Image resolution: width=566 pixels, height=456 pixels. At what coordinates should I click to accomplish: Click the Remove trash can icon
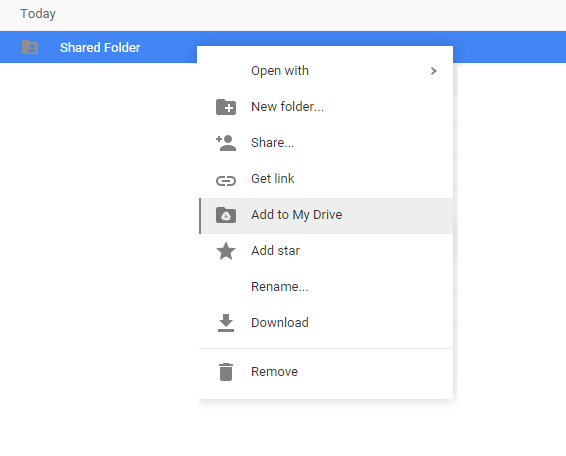pos(226,372)
